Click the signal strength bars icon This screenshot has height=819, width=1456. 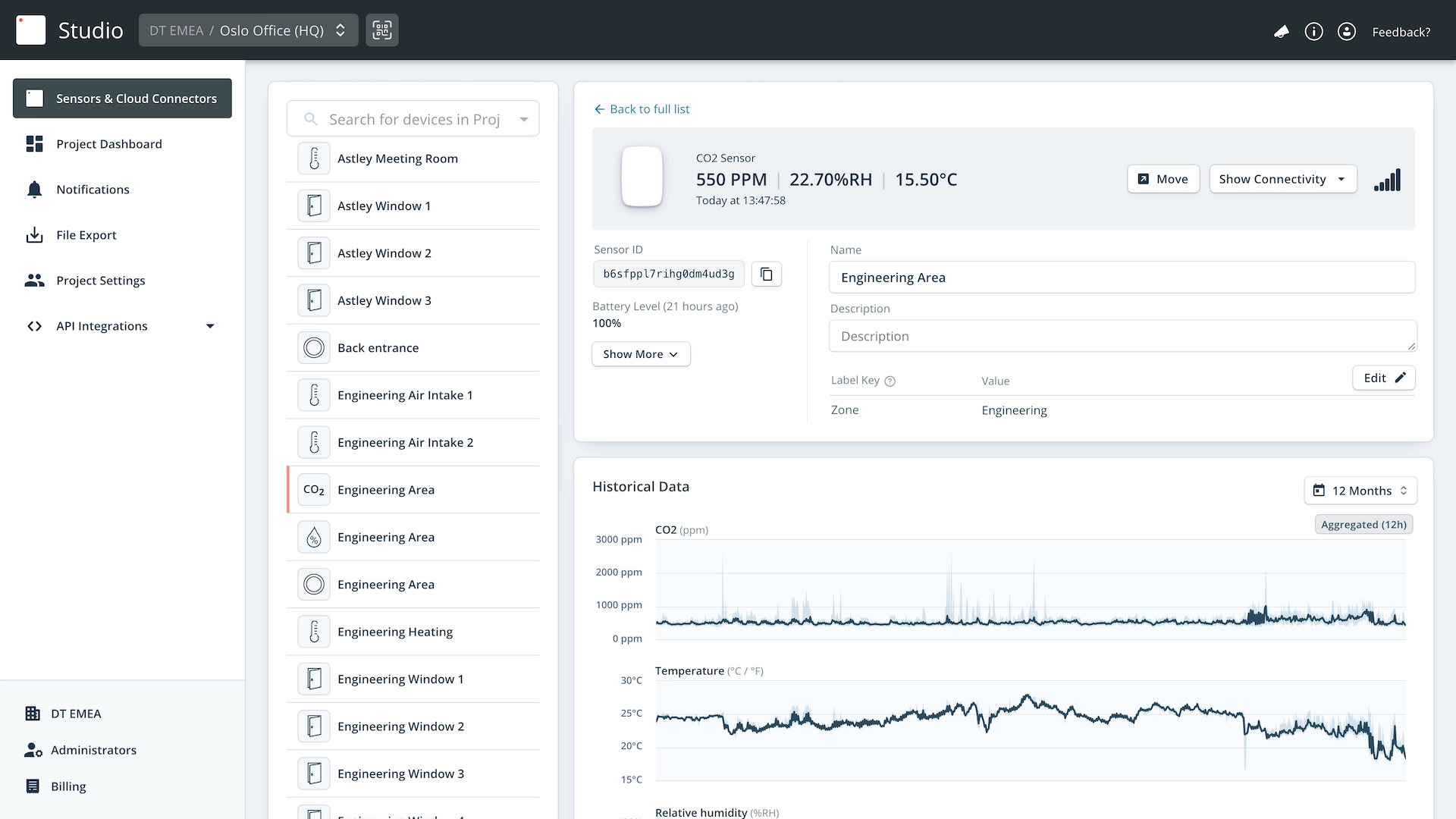click(1387, 180)
